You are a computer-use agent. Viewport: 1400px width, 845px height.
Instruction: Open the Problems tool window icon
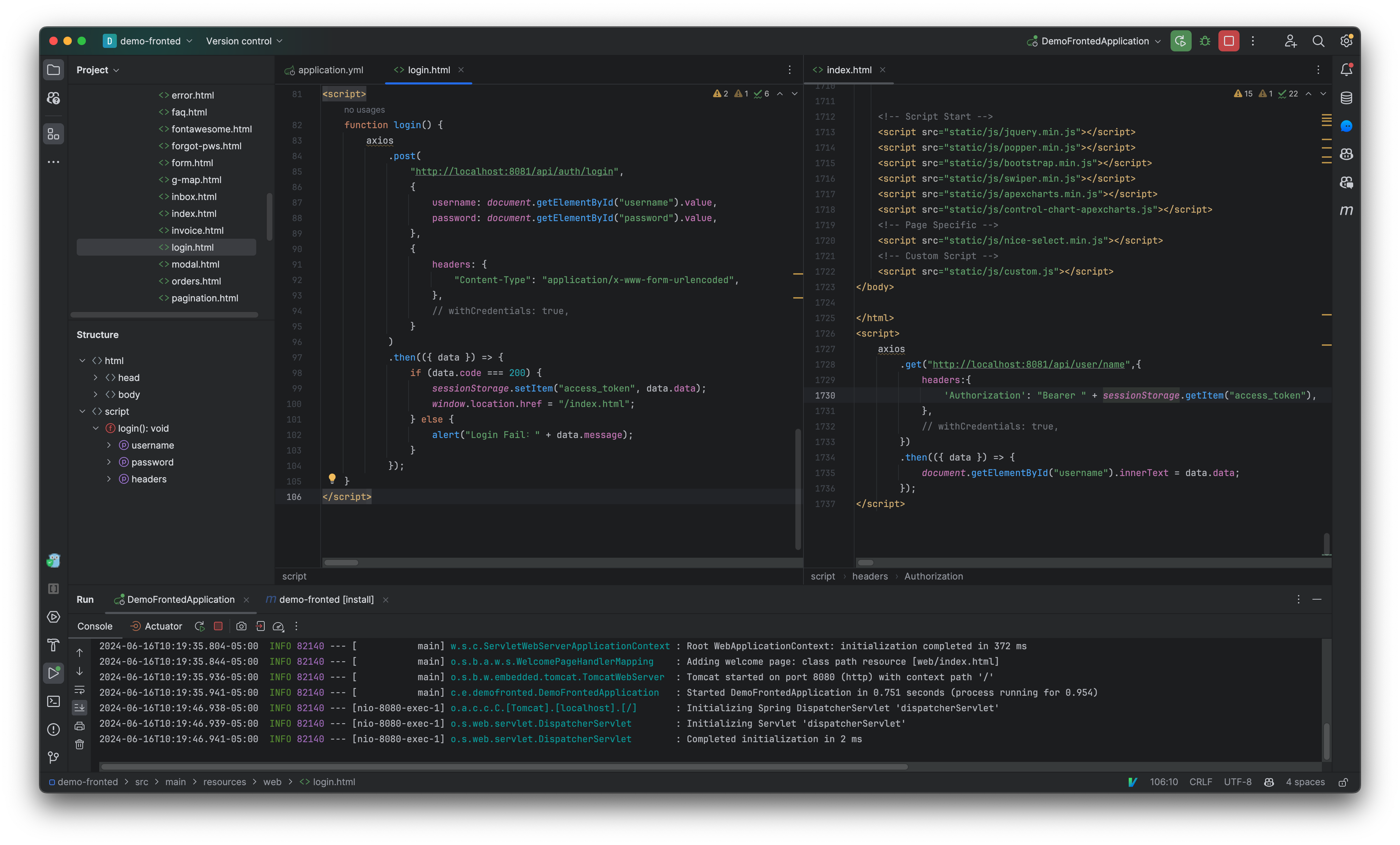click(x=53, y=729)
